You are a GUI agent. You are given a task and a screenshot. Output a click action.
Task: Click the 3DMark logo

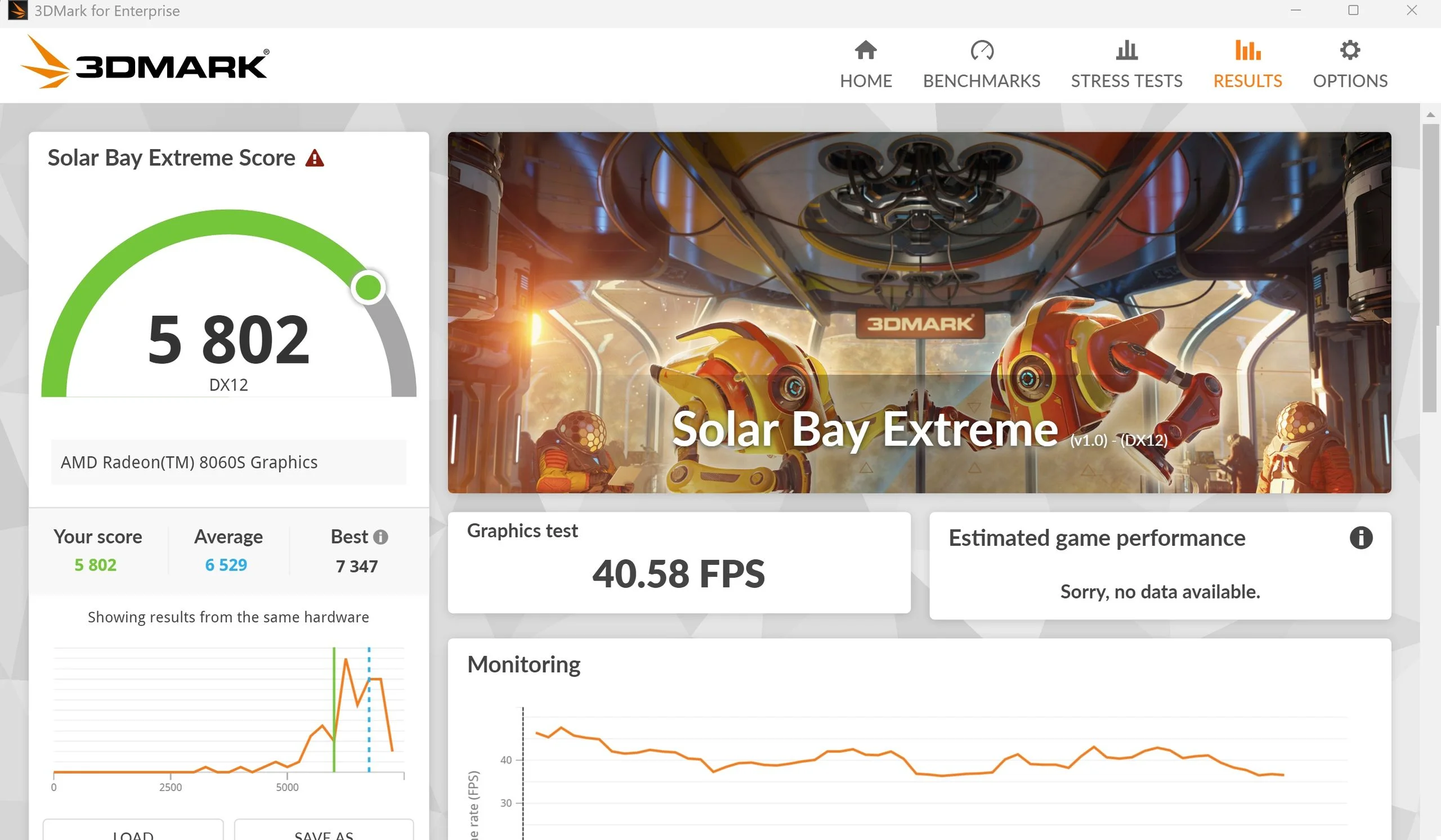(x=145, y=63)
